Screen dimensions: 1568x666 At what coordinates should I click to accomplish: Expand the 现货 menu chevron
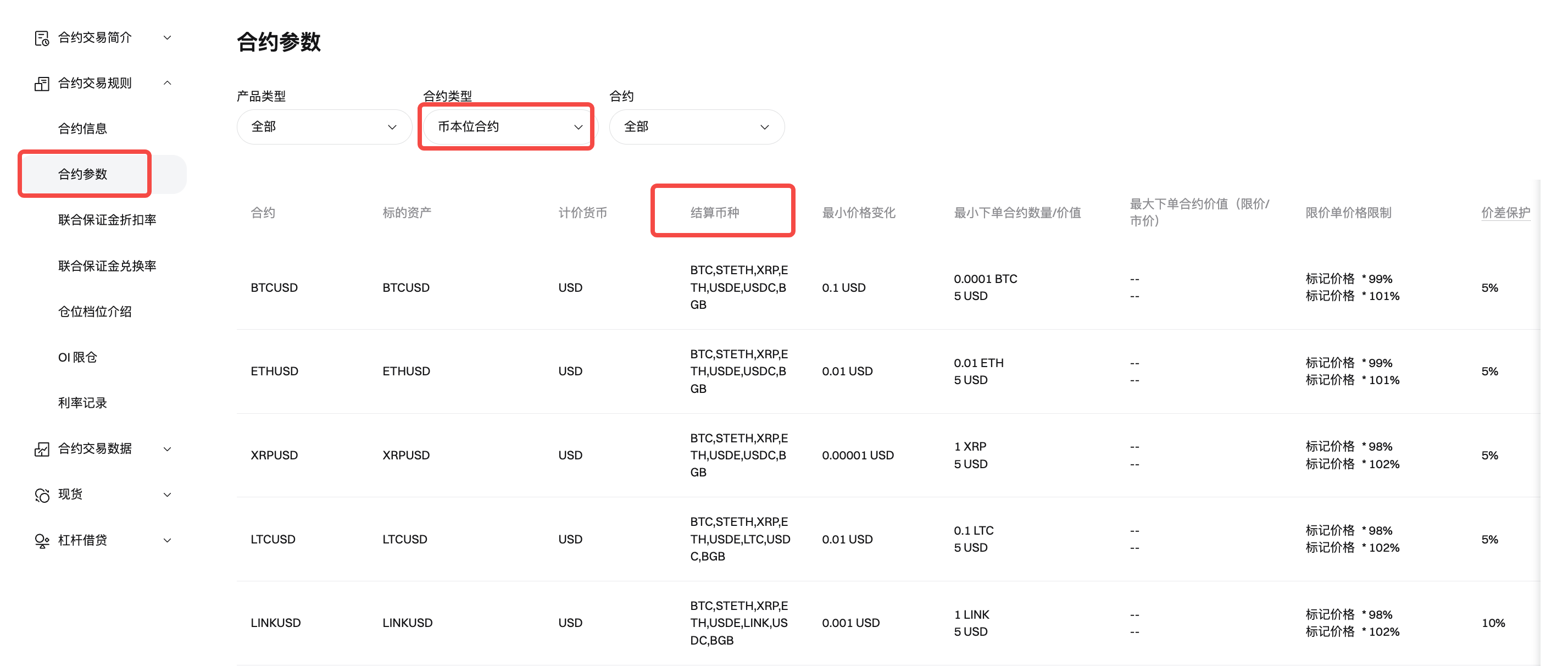click(x=168, y=495)
